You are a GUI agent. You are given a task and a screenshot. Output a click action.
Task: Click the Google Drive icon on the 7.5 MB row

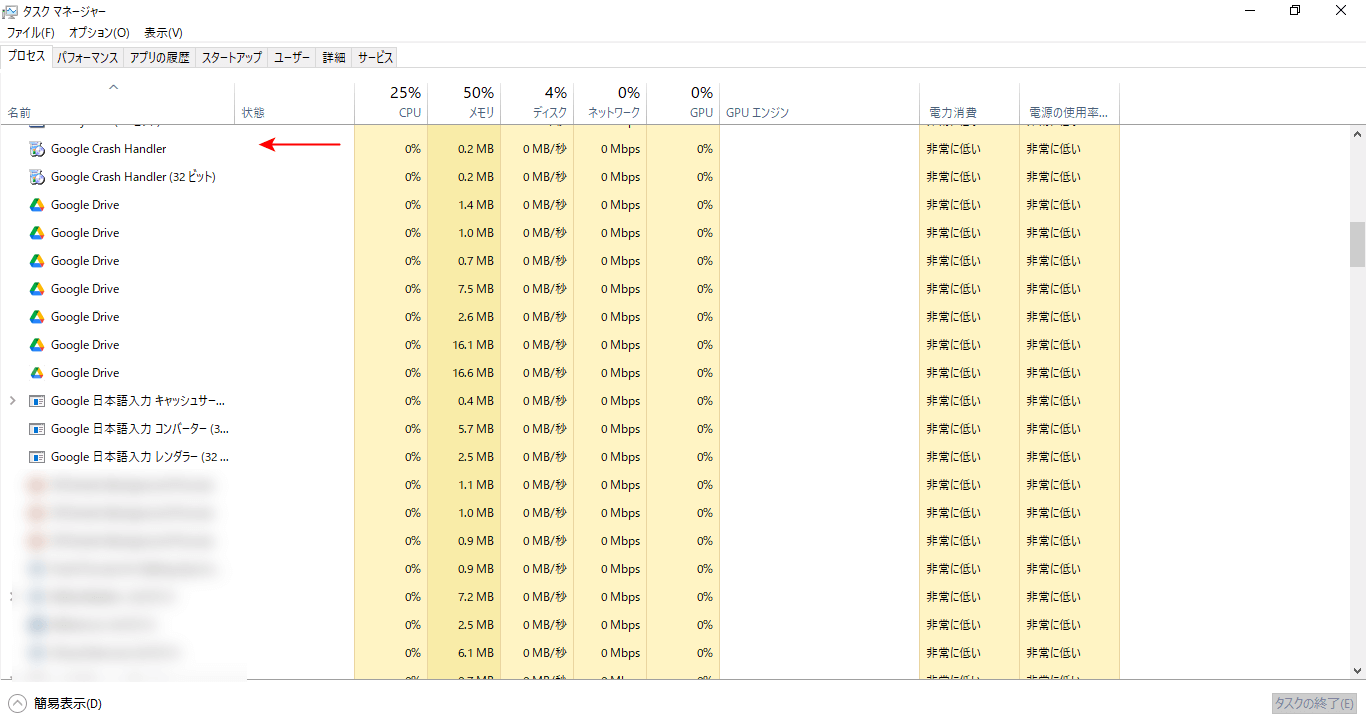click(37, 289)
